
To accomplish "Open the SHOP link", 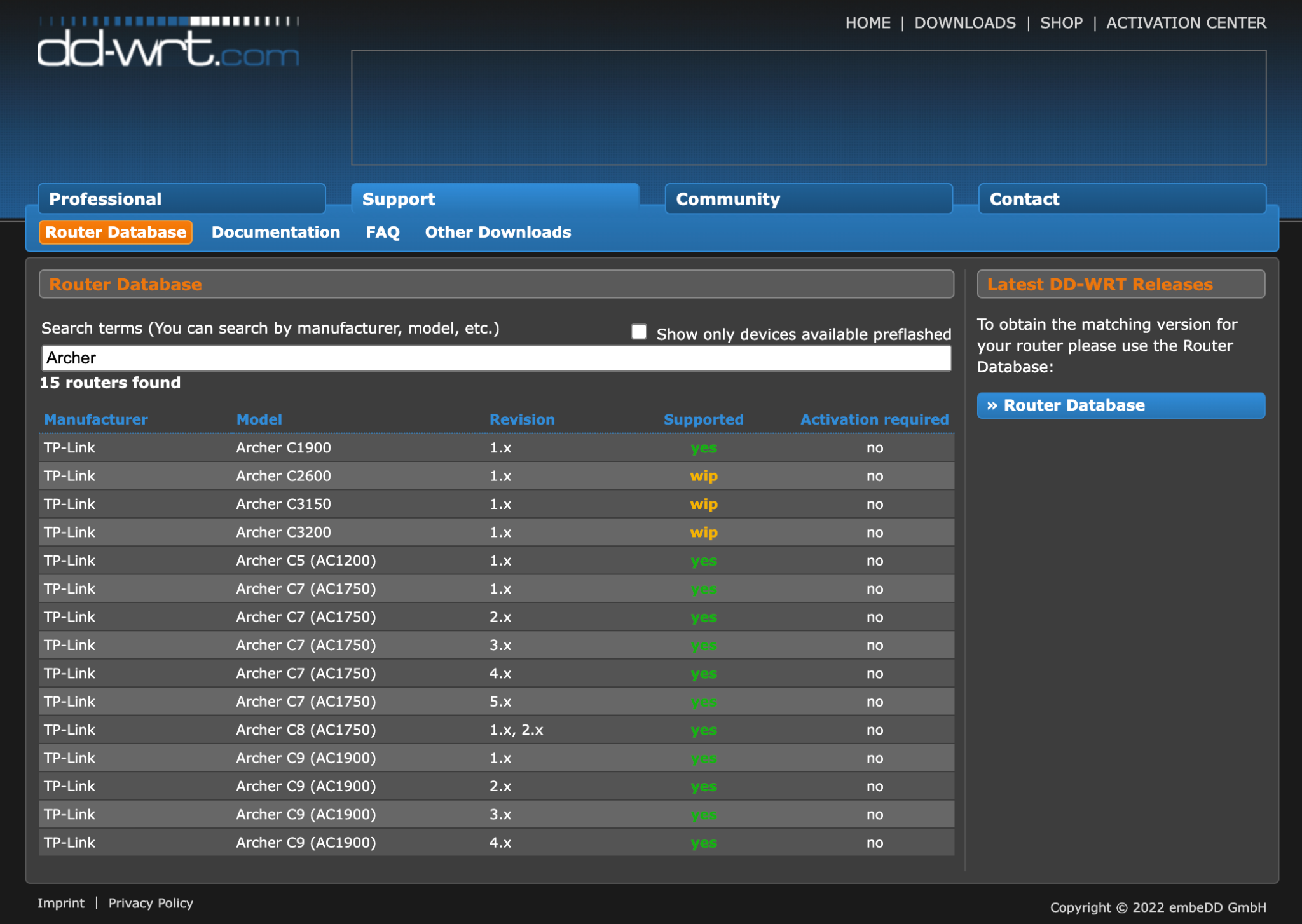I will click(x=1061, y=23).
